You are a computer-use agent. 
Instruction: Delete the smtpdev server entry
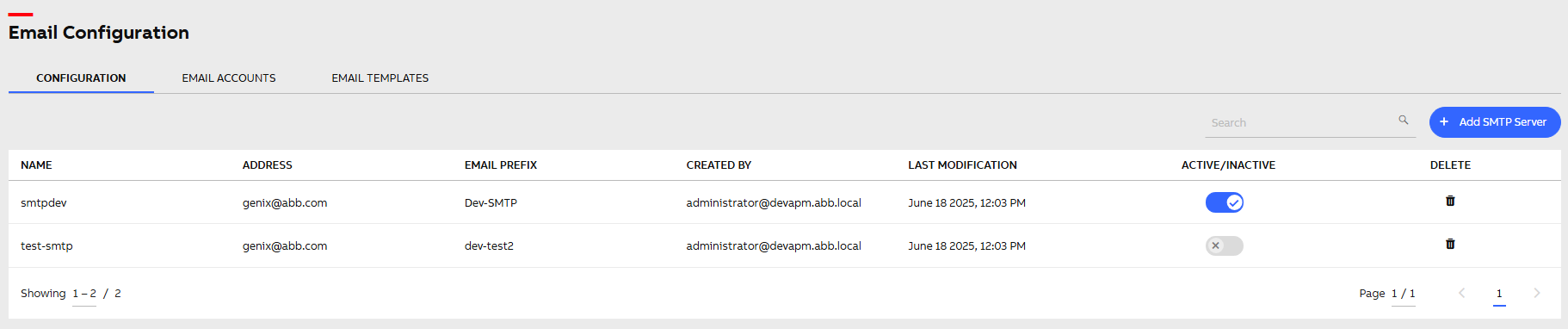point(1450,201)
